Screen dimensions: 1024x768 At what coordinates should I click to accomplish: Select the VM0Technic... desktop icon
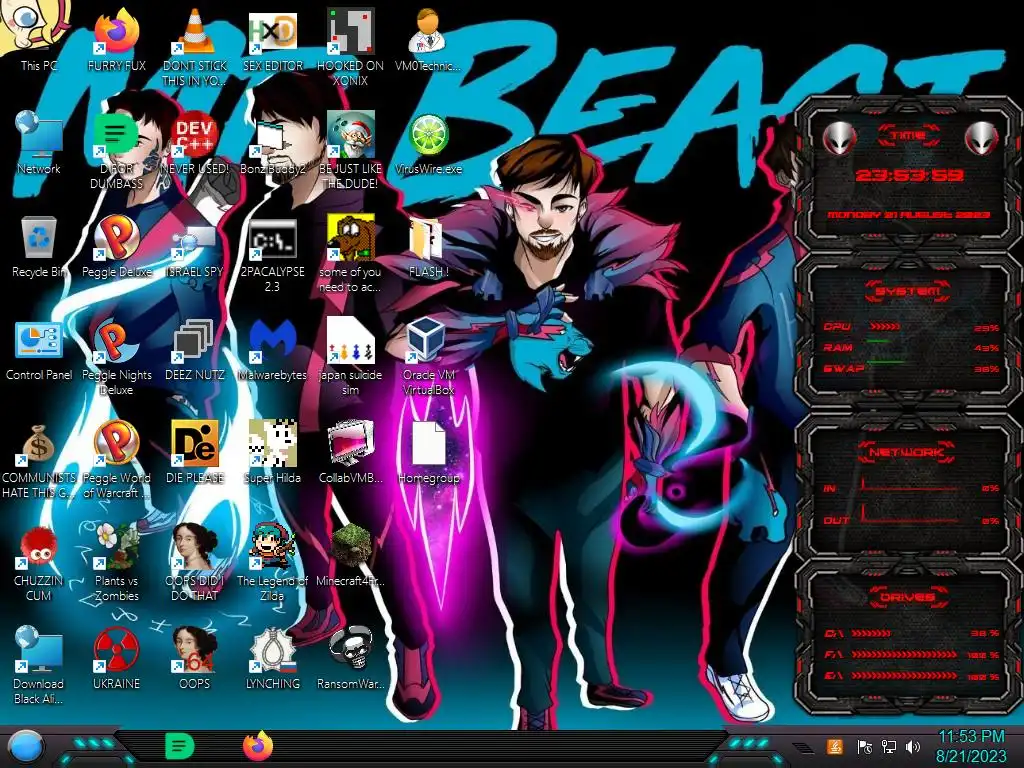coord(428,39)
